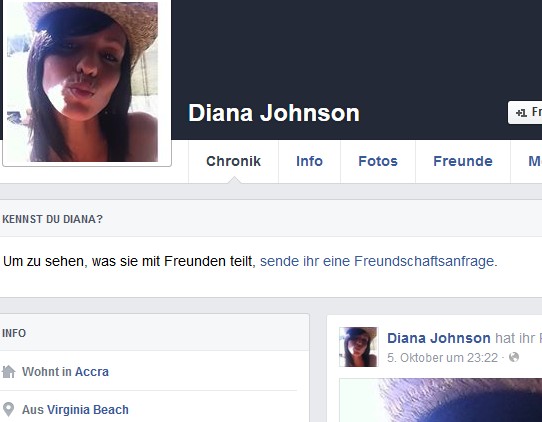
Task: Open the Accra city link
Action: [x=92, y=372]
